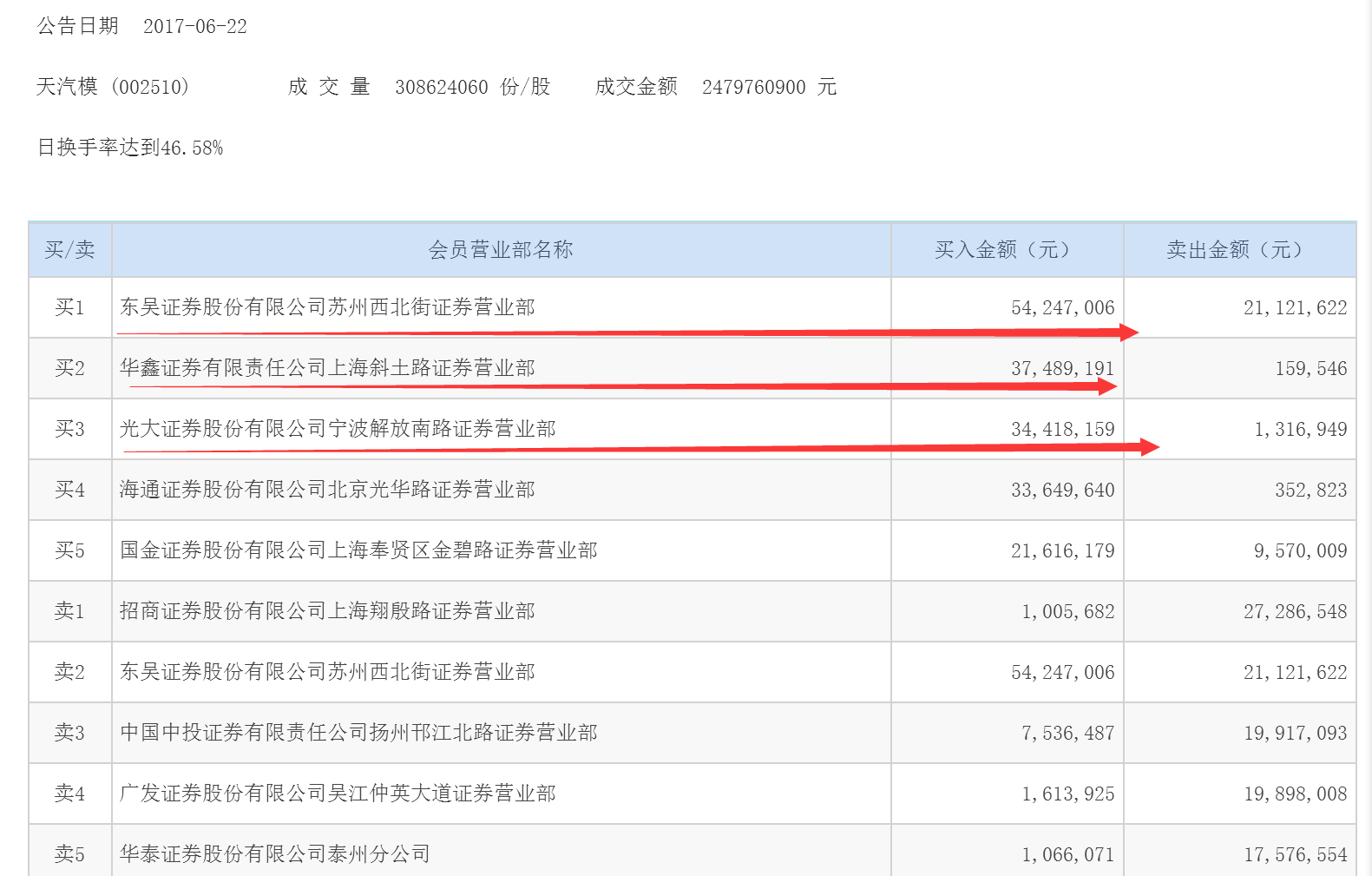Click sell amount 17,576,554
This screenshot has width=1372, height=876.
1296,854
